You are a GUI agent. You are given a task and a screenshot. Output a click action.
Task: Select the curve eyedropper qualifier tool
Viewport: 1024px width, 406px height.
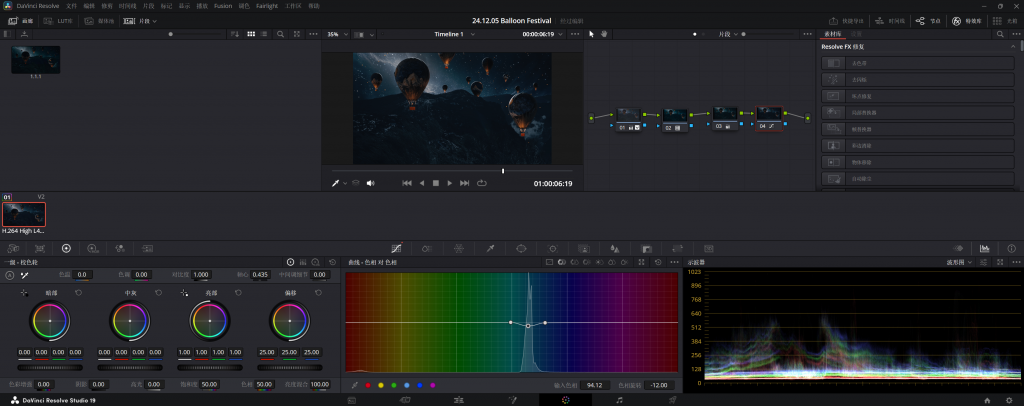point(355,385)
